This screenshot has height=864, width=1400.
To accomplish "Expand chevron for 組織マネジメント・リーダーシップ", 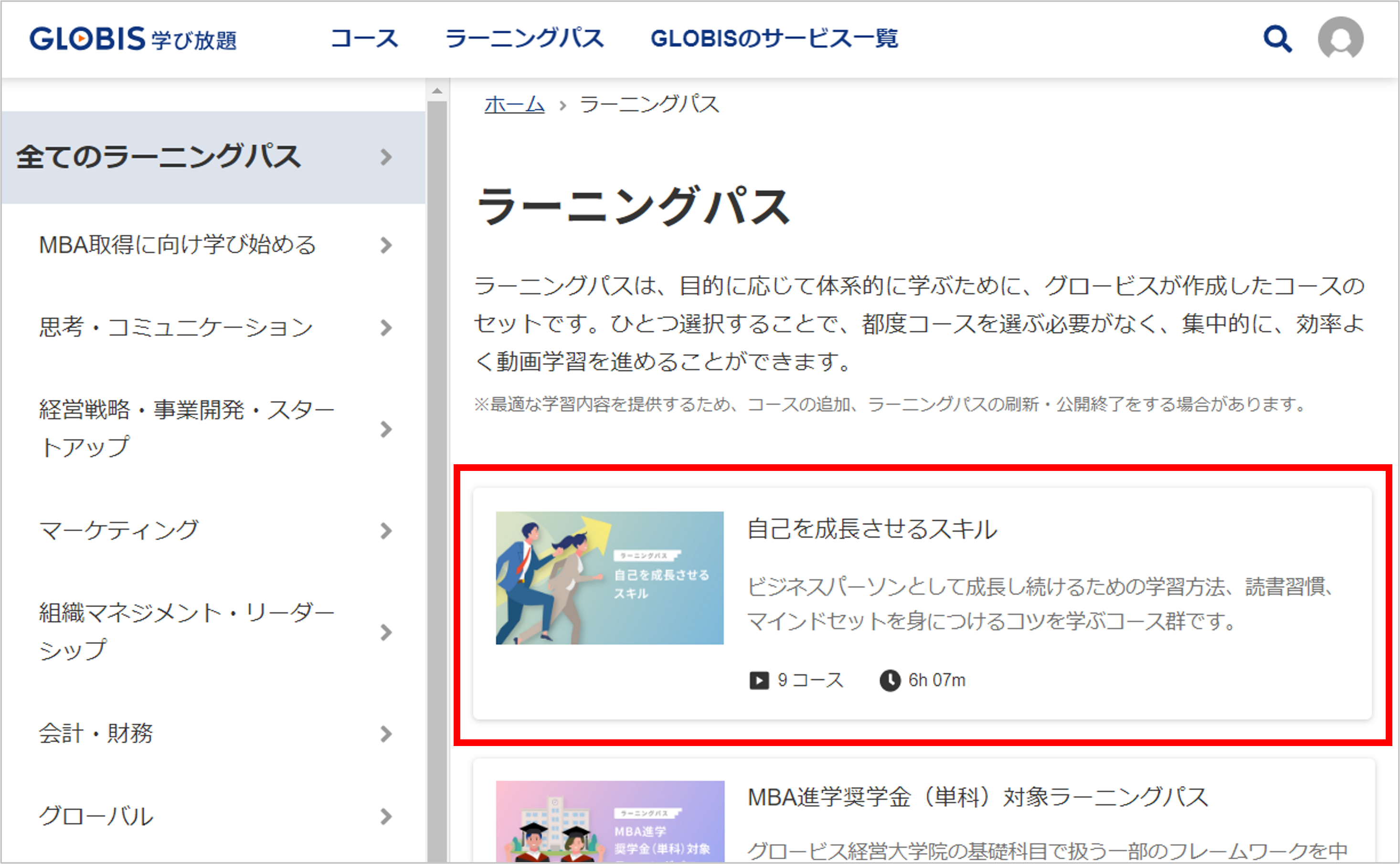I will pyautogui.click(x=386, y=632).
